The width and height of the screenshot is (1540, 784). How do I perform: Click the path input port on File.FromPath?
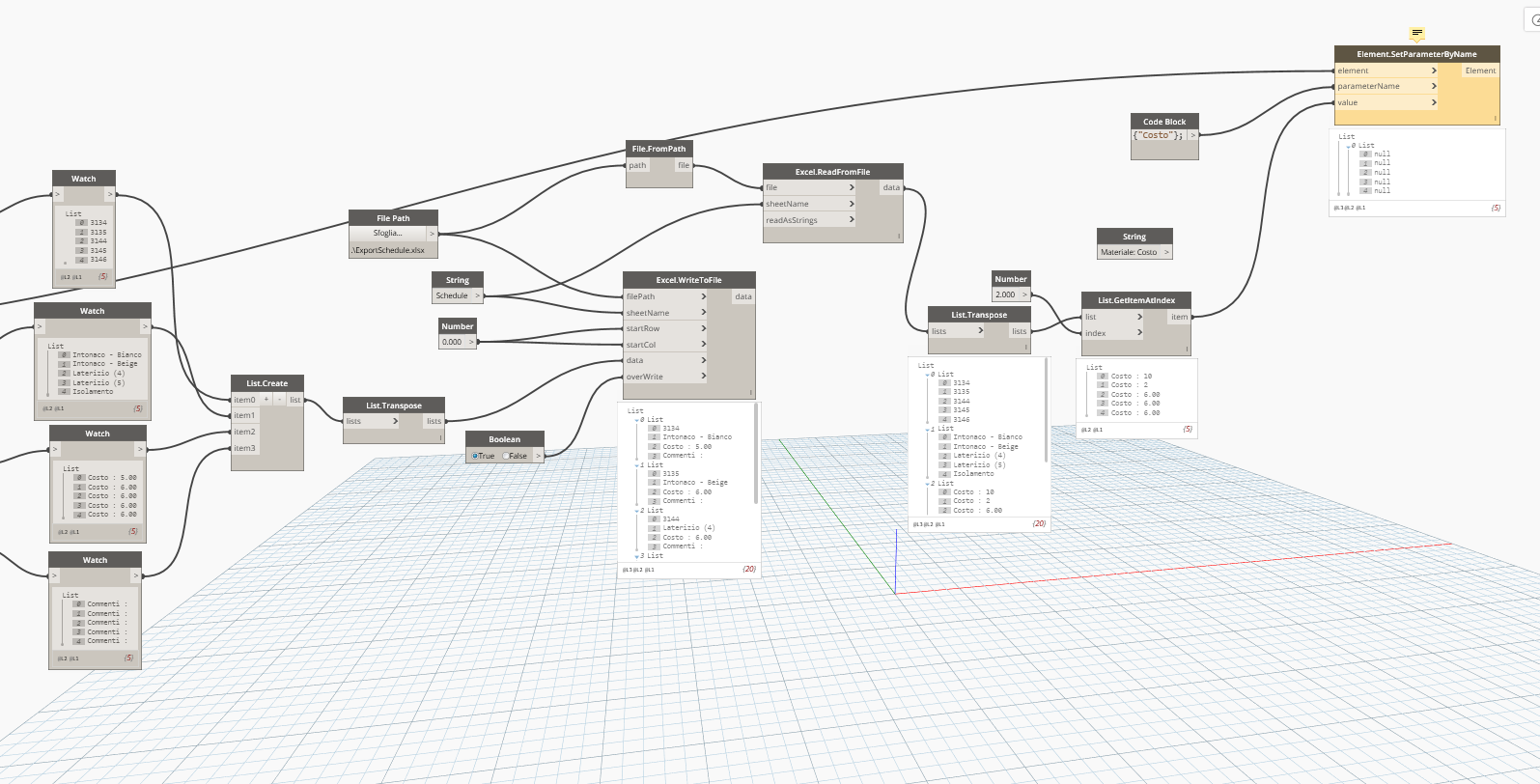pyautogui.click(x=638, y=165)
